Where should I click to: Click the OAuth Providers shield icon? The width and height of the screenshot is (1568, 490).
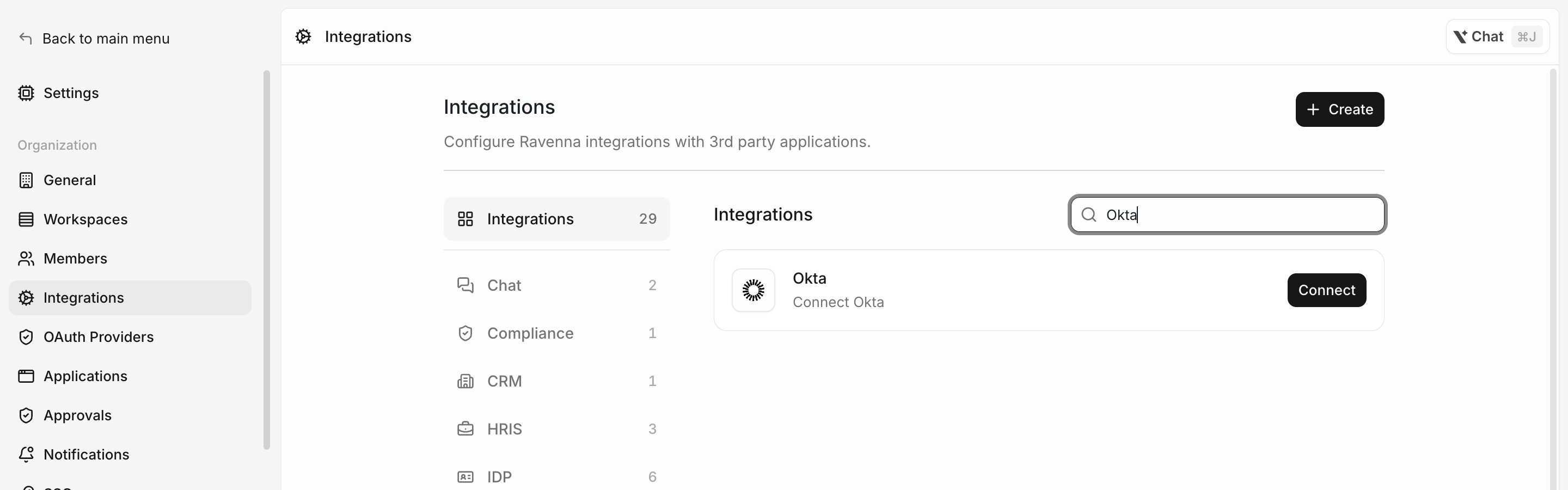point(26,337)
